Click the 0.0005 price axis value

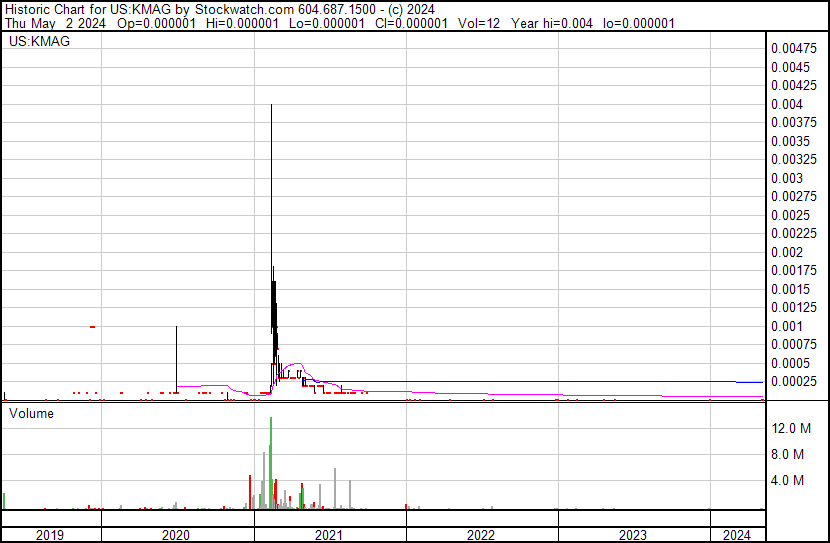(790, 364)
